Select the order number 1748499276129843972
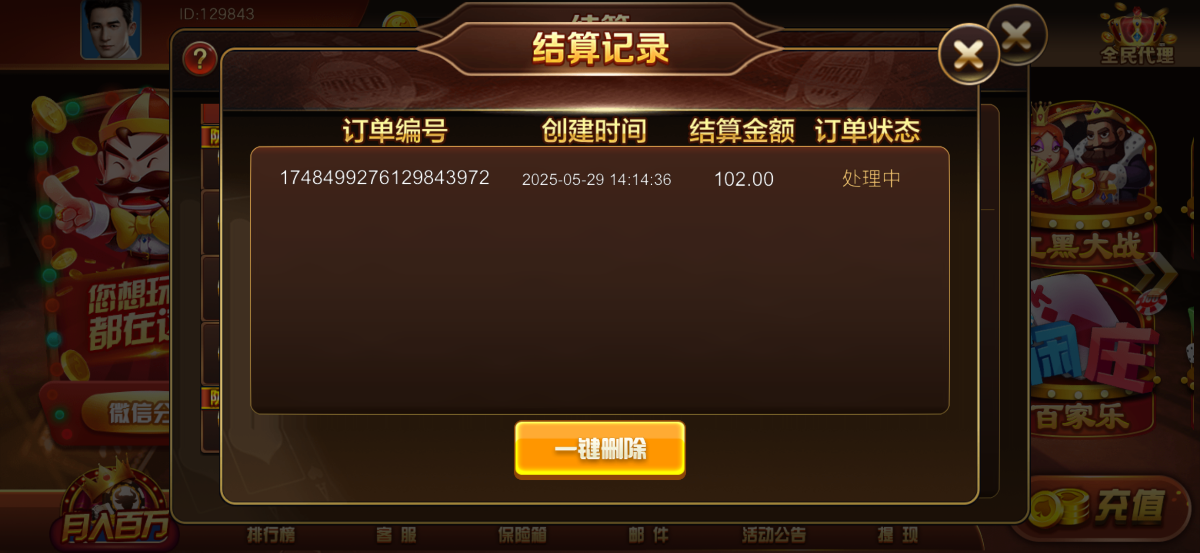The image size is (1200, 553). pos(384,178)
